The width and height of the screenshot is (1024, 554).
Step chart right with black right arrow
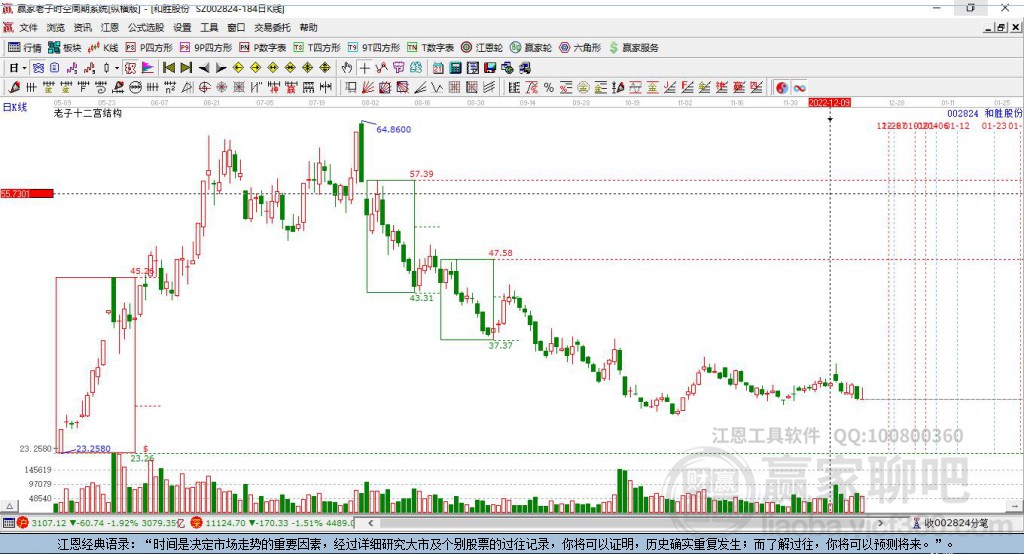coord(221,68)
